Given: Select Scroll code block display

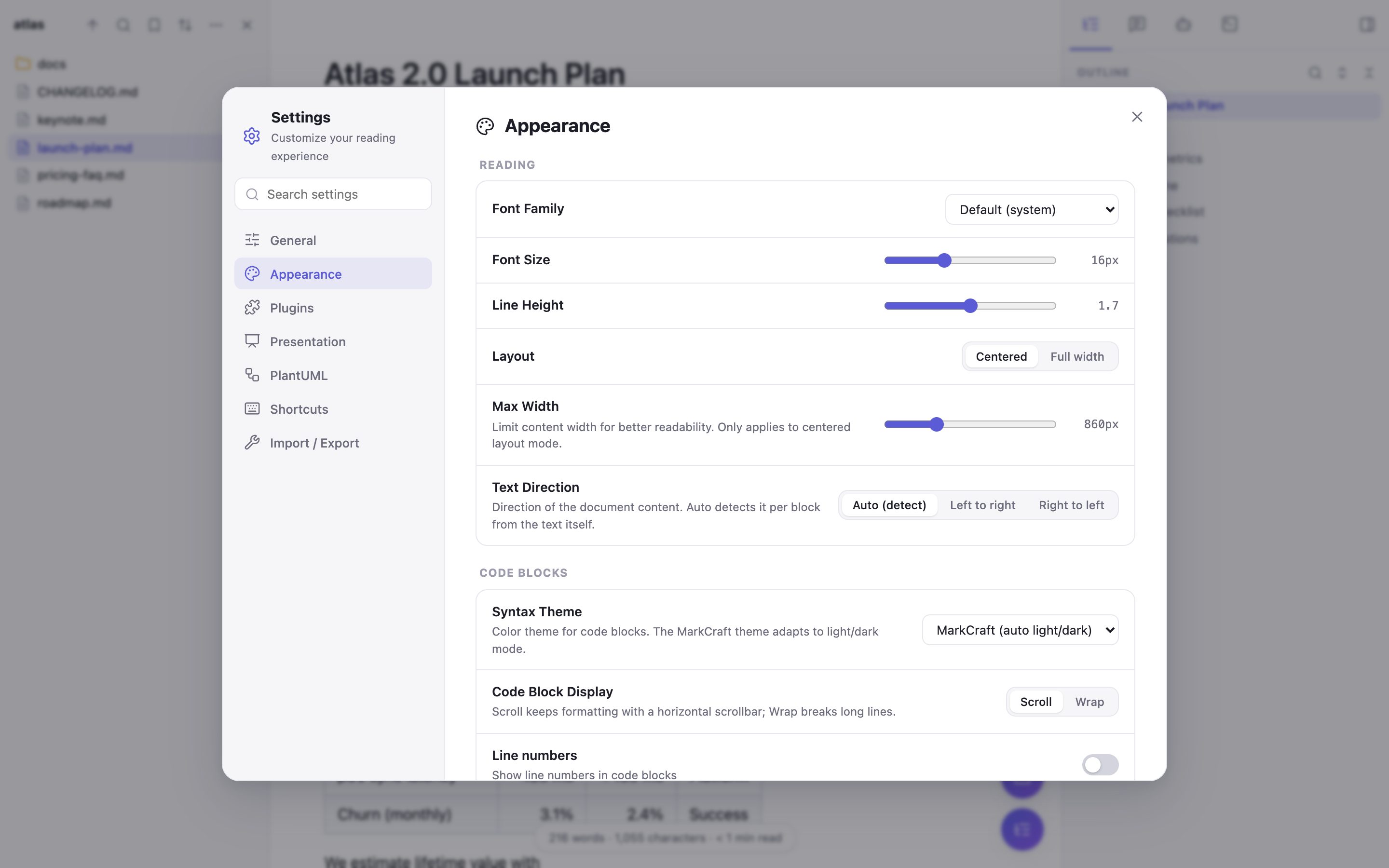Looking at the screenshot, I should pyautogui.click(x=1035, y=702).
